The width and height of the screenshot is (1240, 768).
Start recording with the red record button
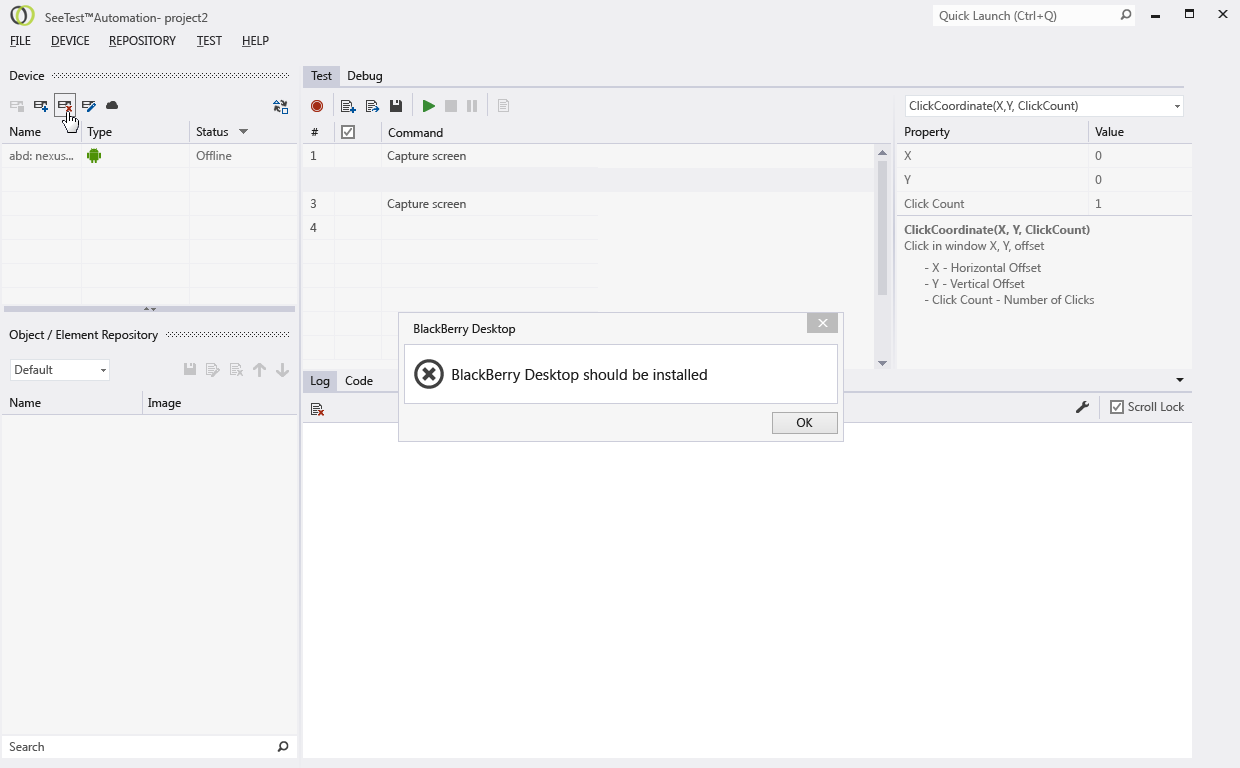[x=317, y=106]
